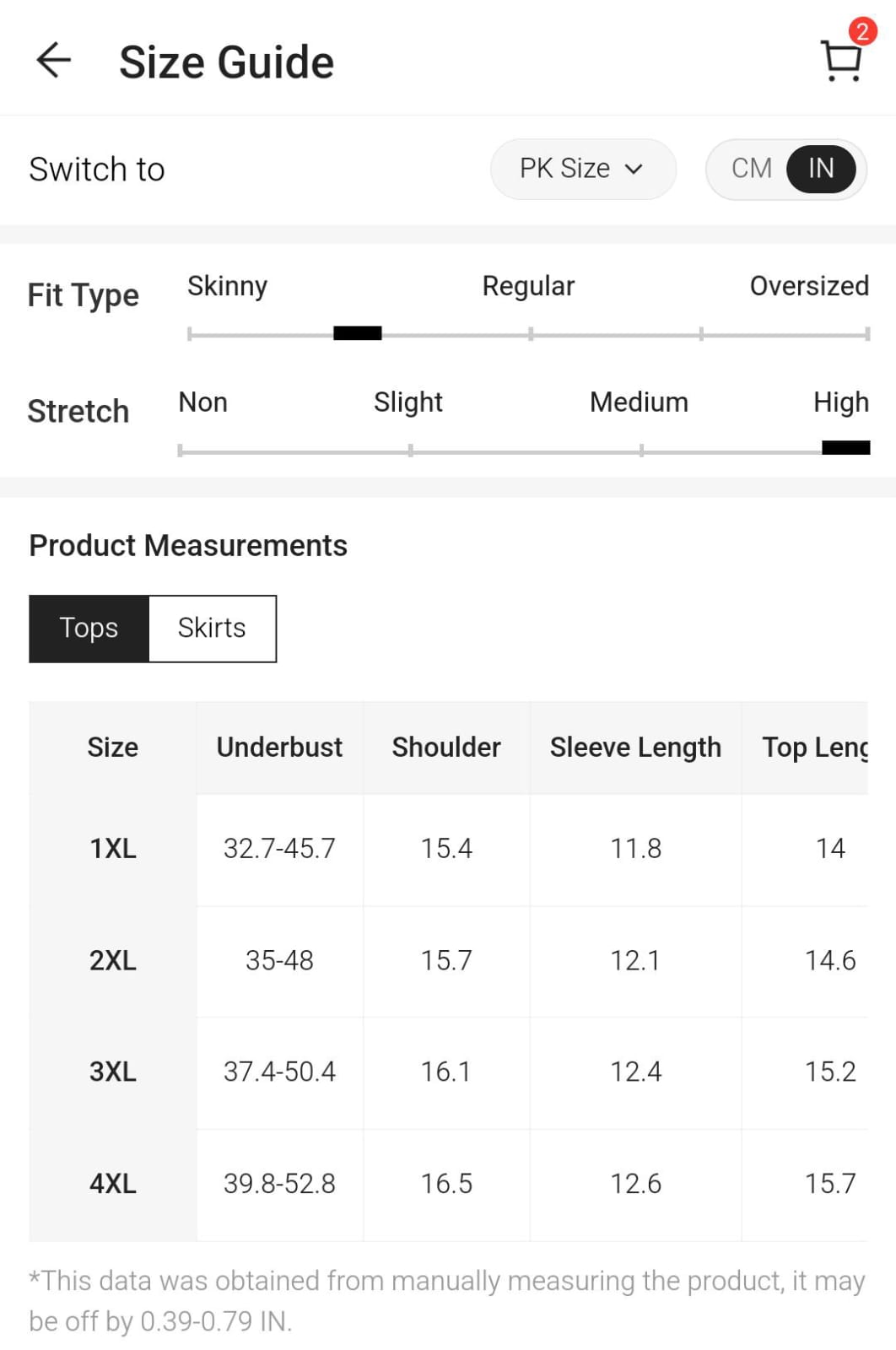The width and height of the screenshot is (896, 1350).
Task: Open the shopping cart icon
Action: click(x=840, y=62)
